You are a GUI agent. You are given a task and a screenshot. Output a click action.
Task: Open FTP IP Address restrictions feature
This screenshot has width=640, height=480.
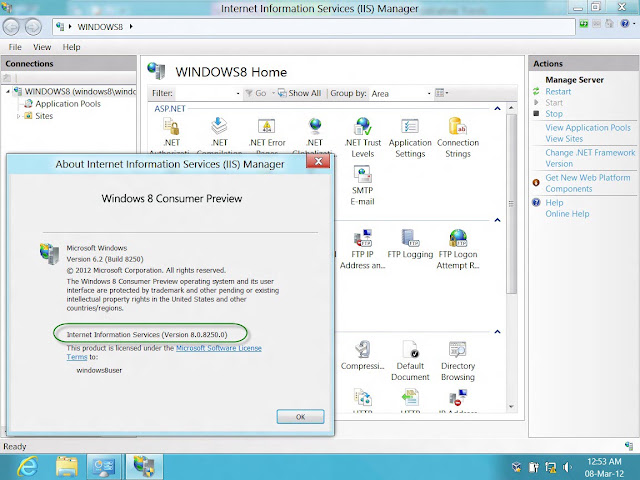(362, 249)
